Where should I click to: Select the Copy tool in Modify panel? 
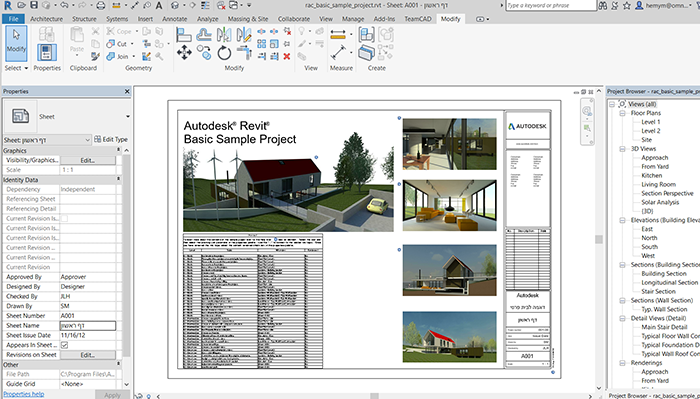[204, 53]
